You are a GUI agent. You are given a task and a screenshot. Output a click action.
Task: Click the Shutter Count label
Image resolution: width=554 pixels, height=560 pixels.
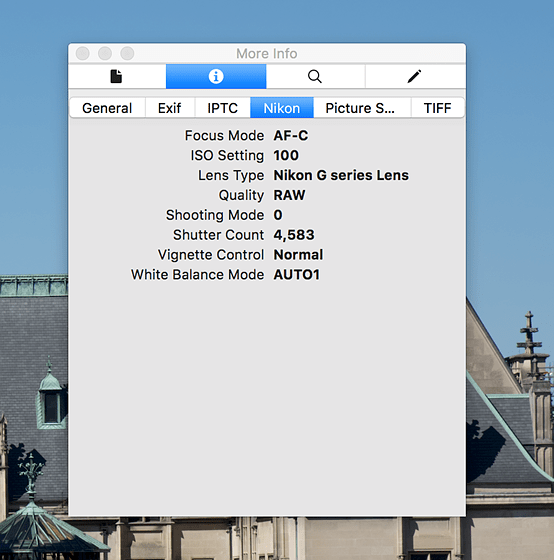[219, 235]
